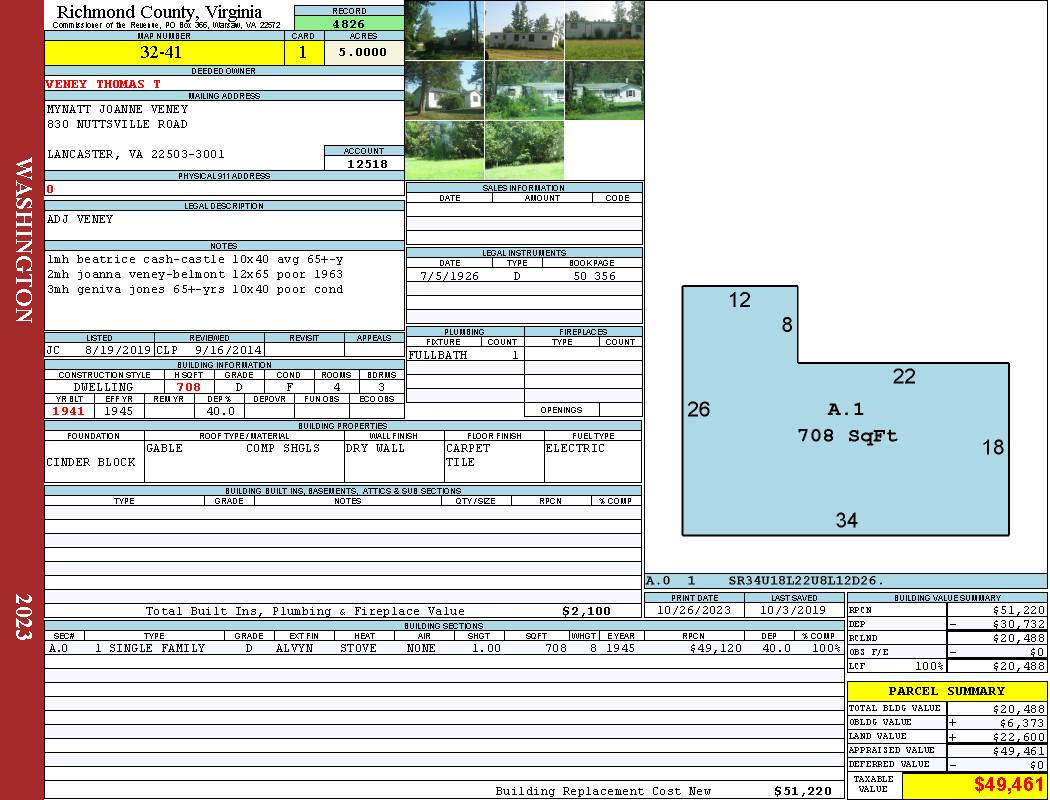
Task: Select the yellow map number 32-41 field
Action: pyautogui.click(x=164, y=53)
